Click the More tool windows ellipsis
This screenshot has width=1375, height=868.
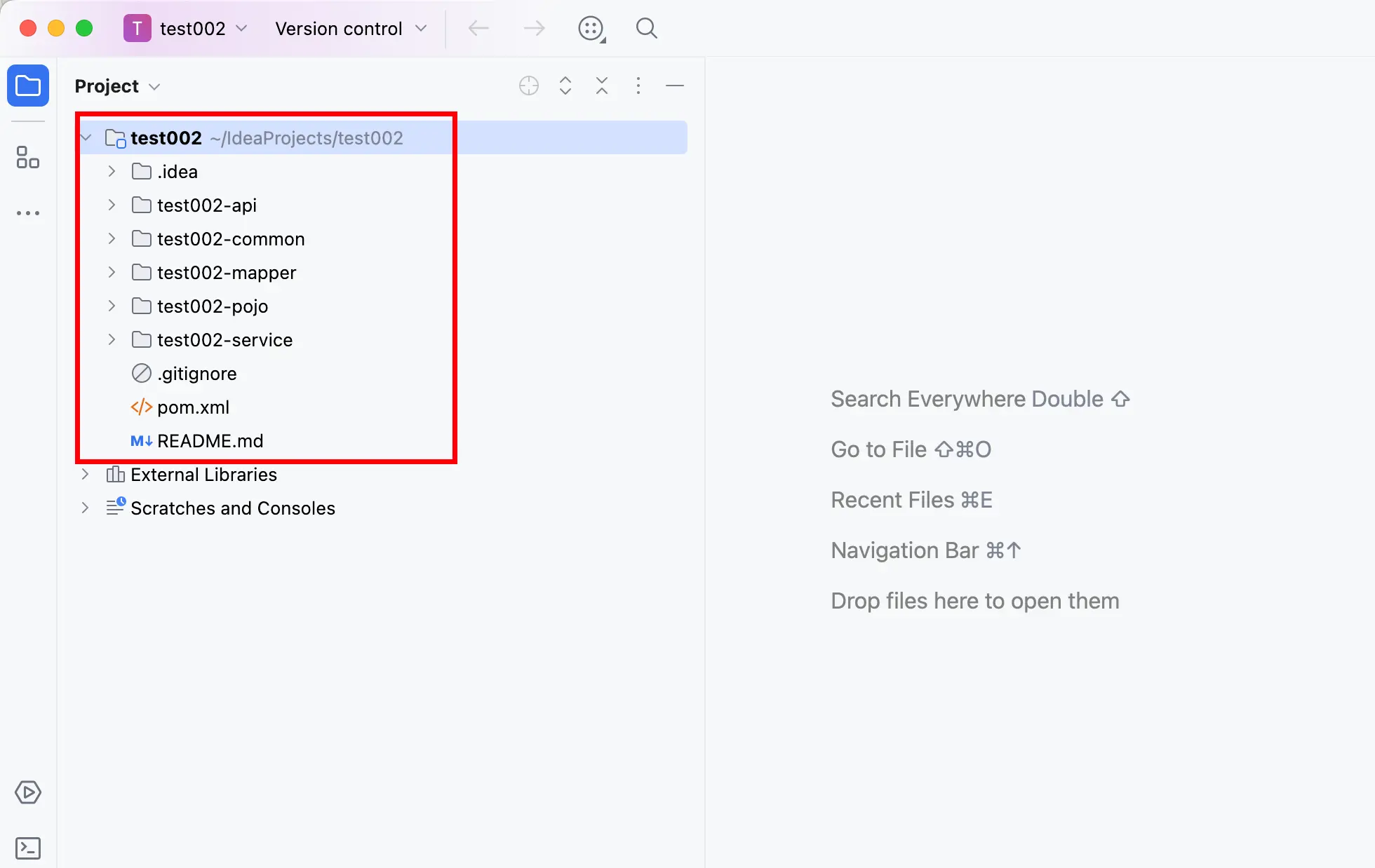pyautogui.click(x=28, y=213)
